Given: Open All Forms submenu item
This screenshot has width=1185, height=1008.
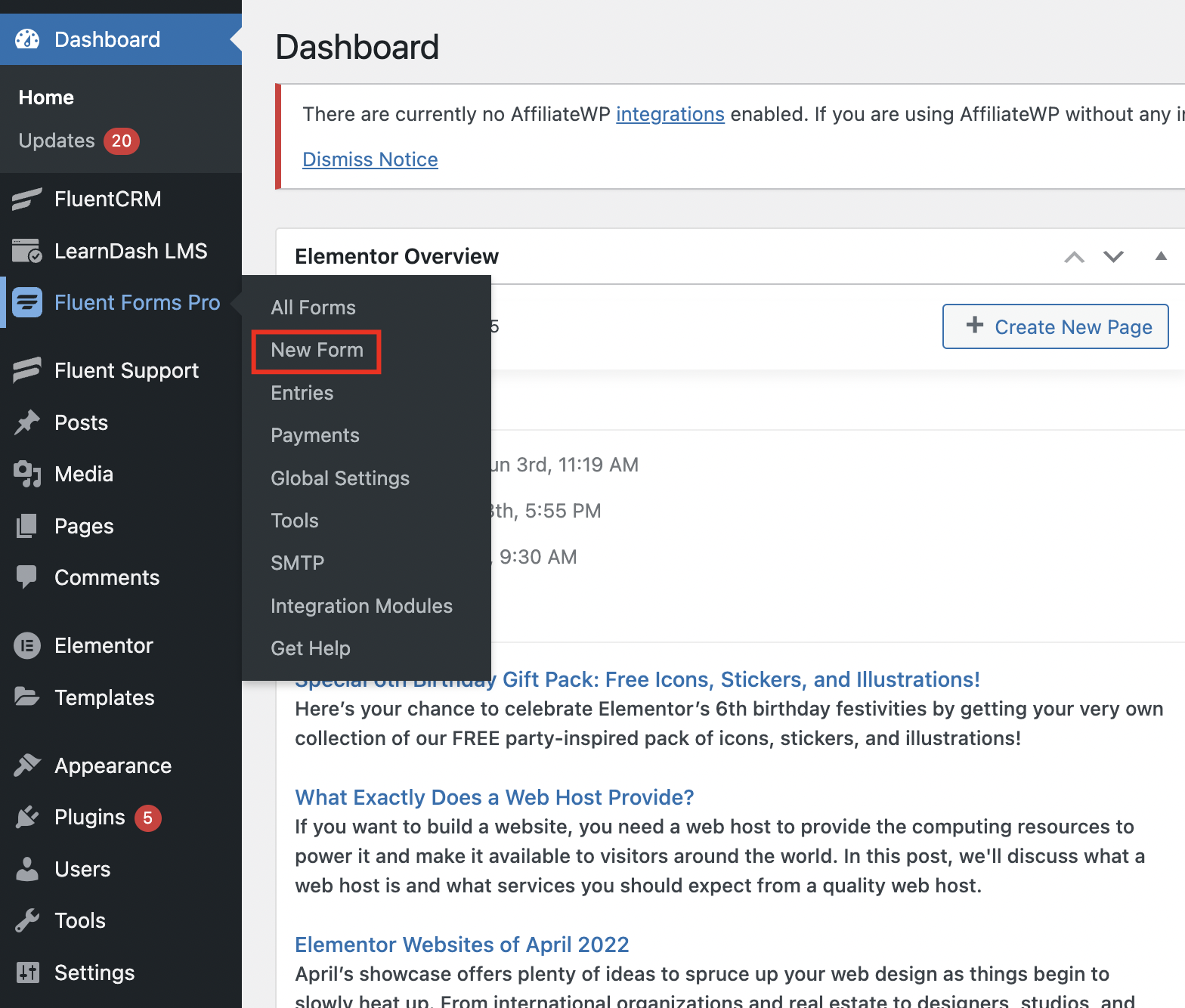Looking at the screenshot, I should pos(313,308).
